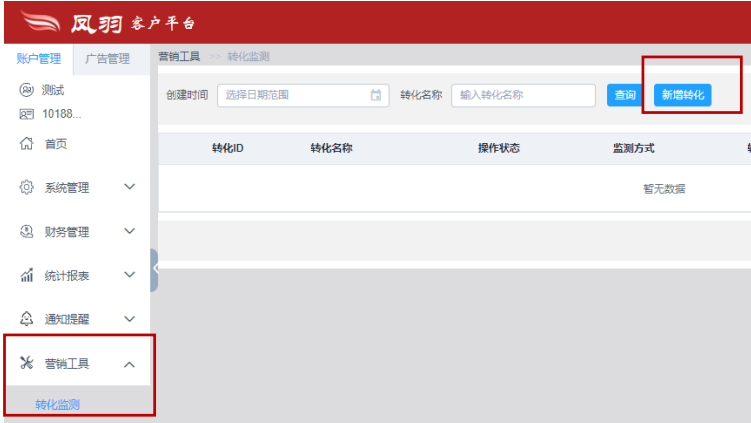Image resolution: width=751 pixels, height=423 pixels.
Task: Collapse the 营销工具 menu chevron
Action: (x=129, y=364)
